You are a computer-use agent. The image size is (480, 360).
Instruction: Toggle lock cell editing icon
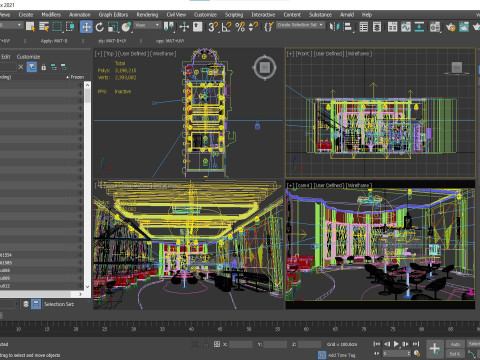(x=43, y=67)
